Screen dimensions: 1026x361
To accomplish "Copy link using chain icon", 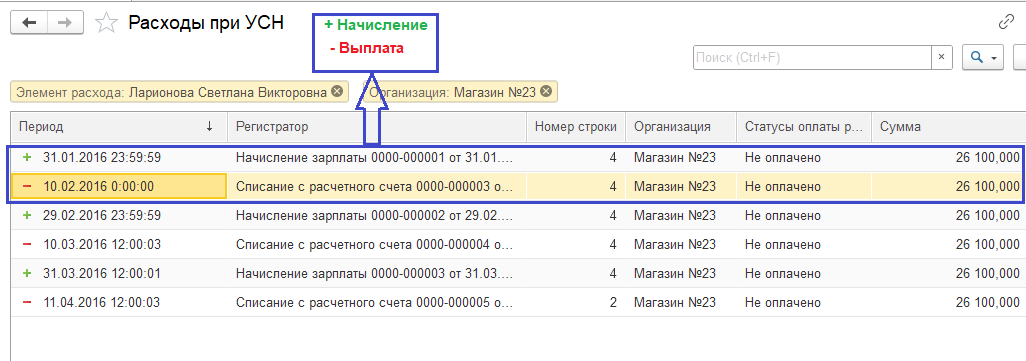I will 1006,22.
